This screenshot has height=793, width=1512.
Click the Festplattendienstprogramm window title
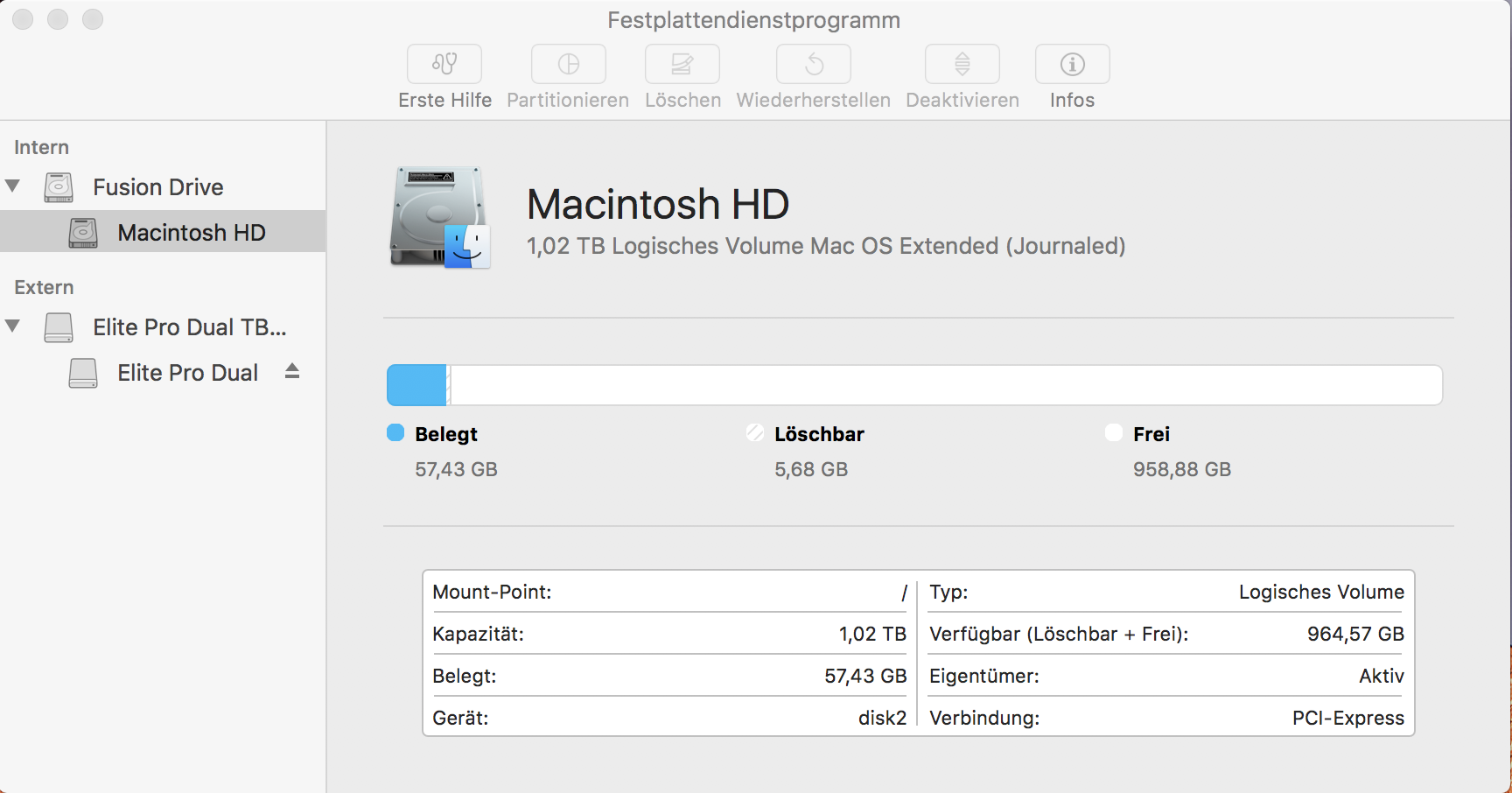(x=753, y=20)
